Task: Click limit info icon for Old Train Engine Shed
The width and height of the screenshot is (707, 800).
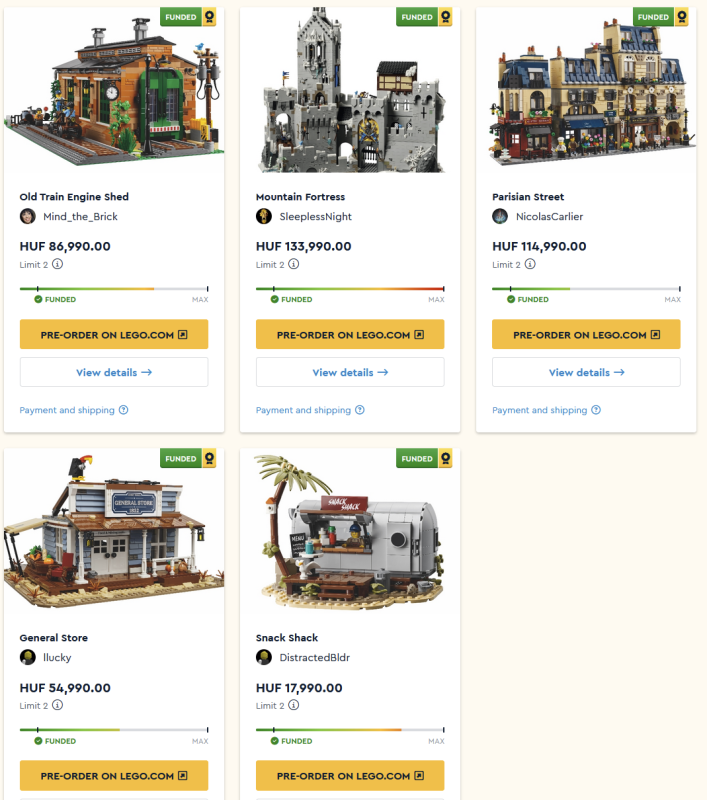Action: pos(58,264)
